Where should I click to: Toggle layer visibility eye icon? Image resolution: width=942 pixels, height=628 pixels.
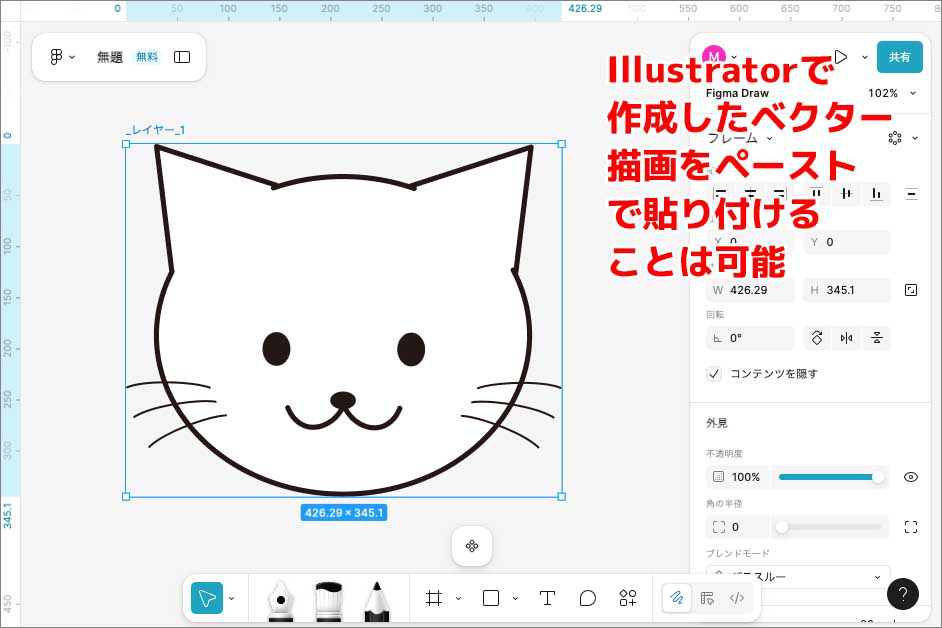coord(910,477)
